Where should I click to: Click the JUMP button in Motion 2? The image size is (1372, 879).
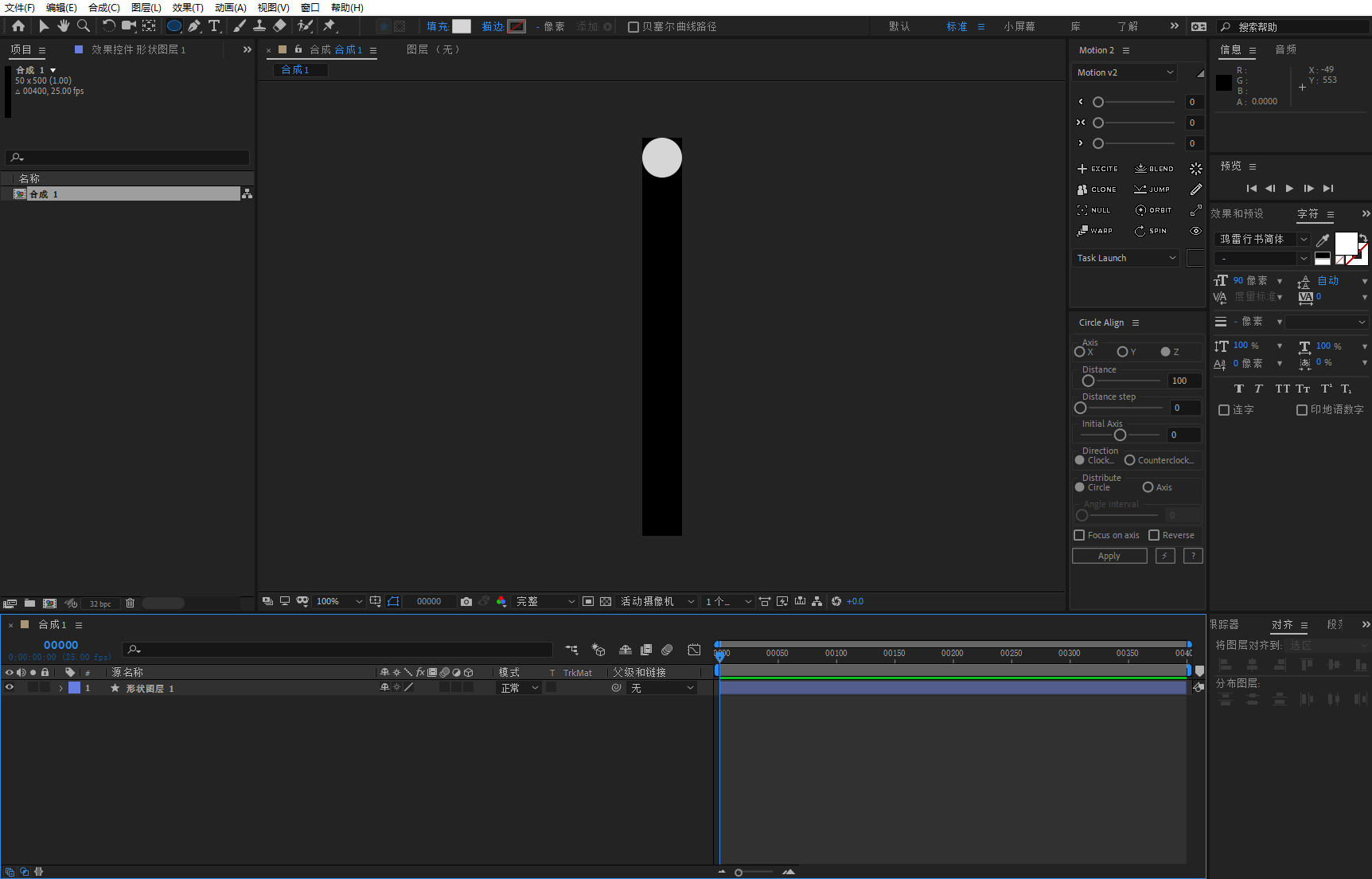click(x=1152, y=189)
